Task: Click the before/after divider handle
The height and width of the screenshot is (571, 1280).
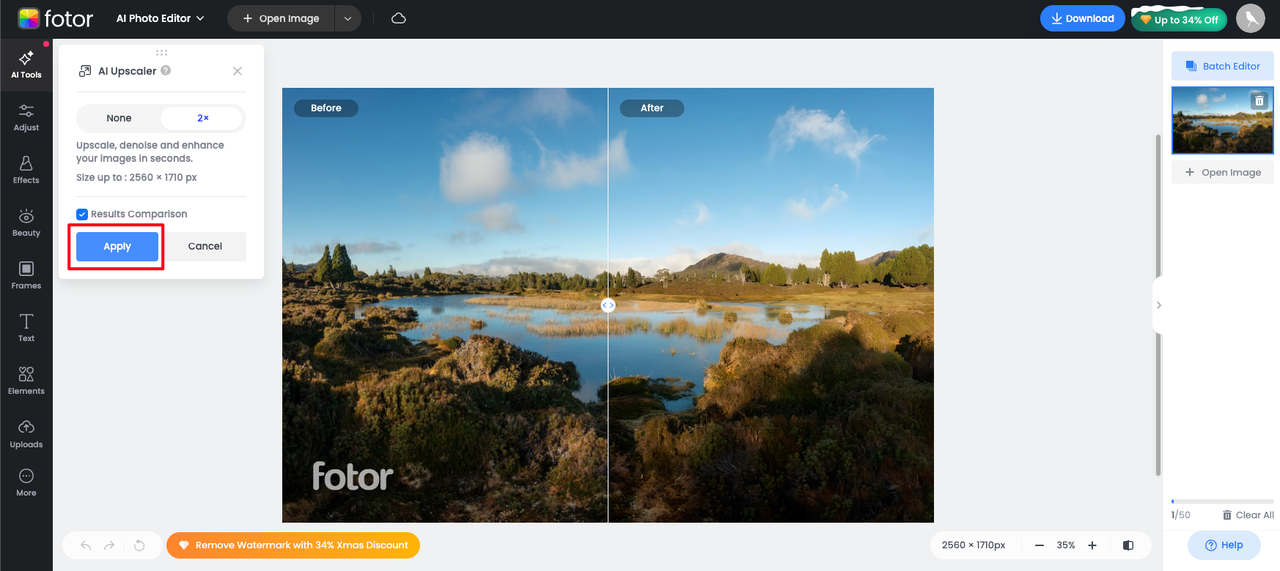Action: click(x=608, y=305)
